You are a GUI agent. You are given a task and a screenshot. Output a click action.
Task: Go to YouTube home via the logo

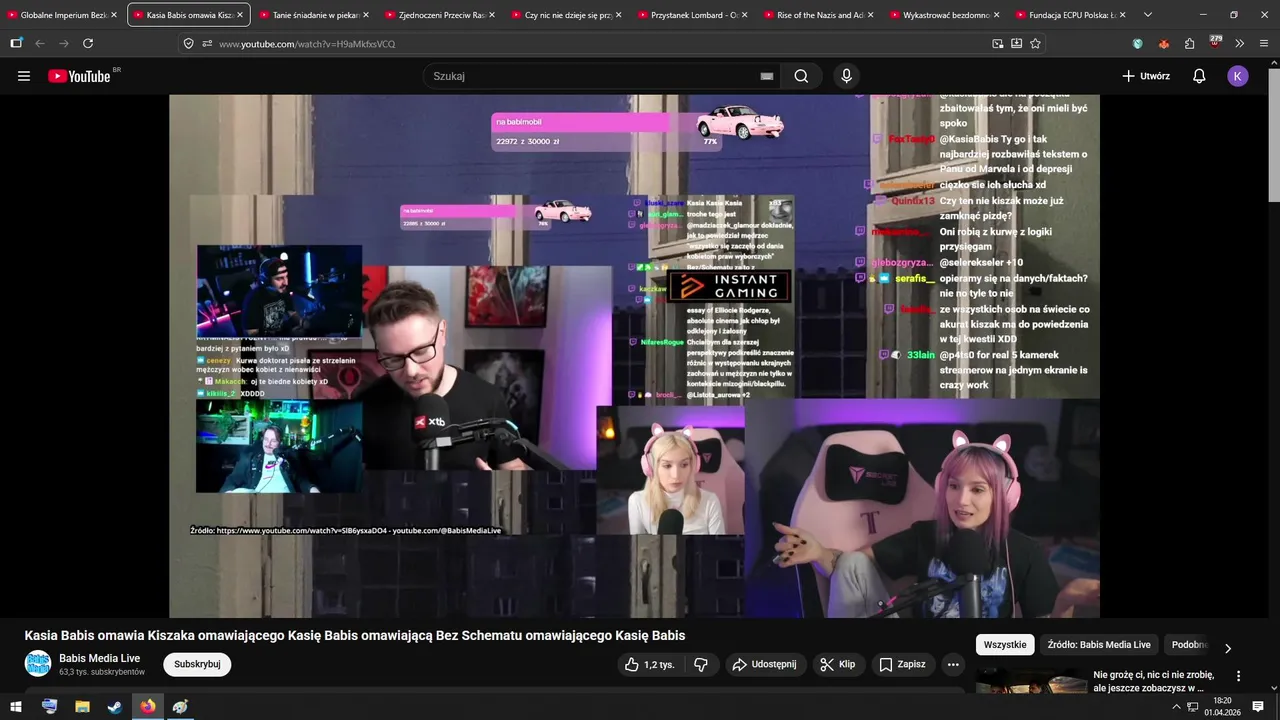click(79, 76)
